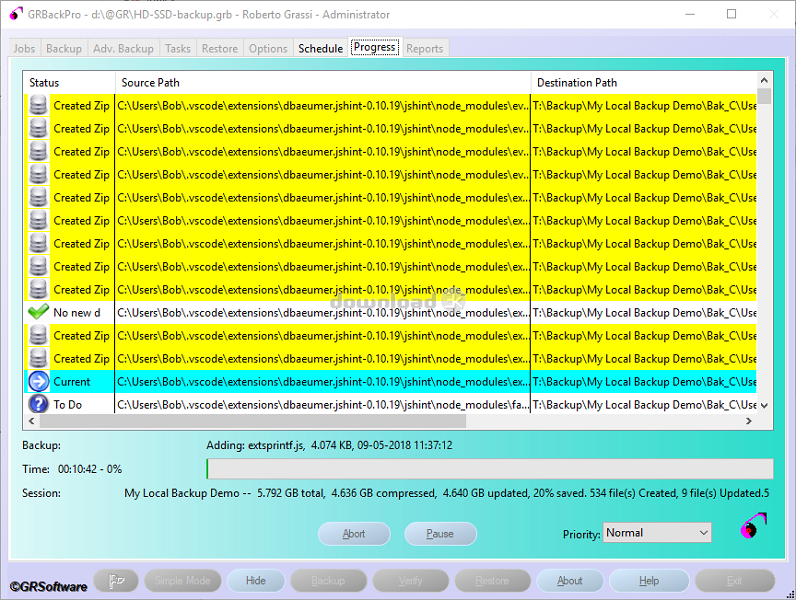Select the 'To Do' status cell
This screenshot has height=600, width=796.
pyautogui.click(x=68, y=405)
